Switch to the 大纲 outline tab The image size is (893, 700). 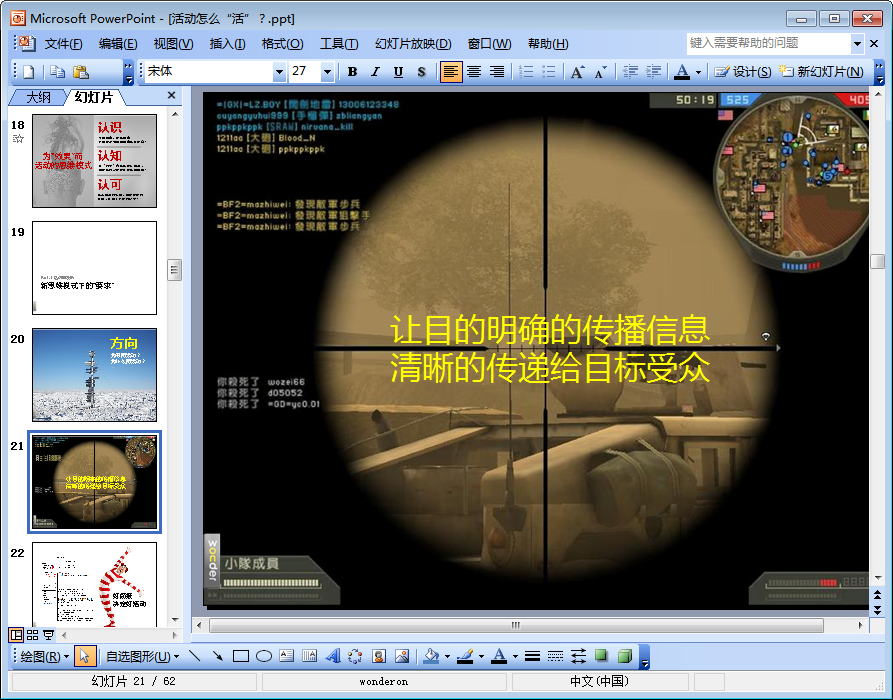38,97
